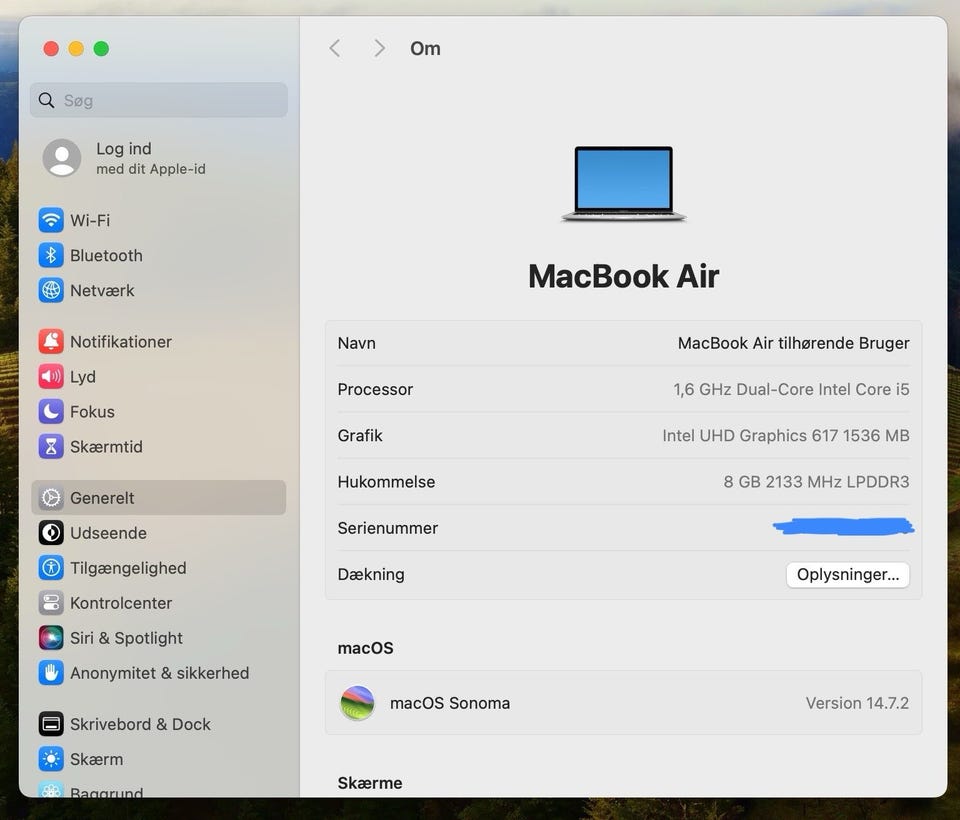This screenshot has width=960, height=820.
Task: Minimize window using the yellow button
Action: tap(76, 48)
